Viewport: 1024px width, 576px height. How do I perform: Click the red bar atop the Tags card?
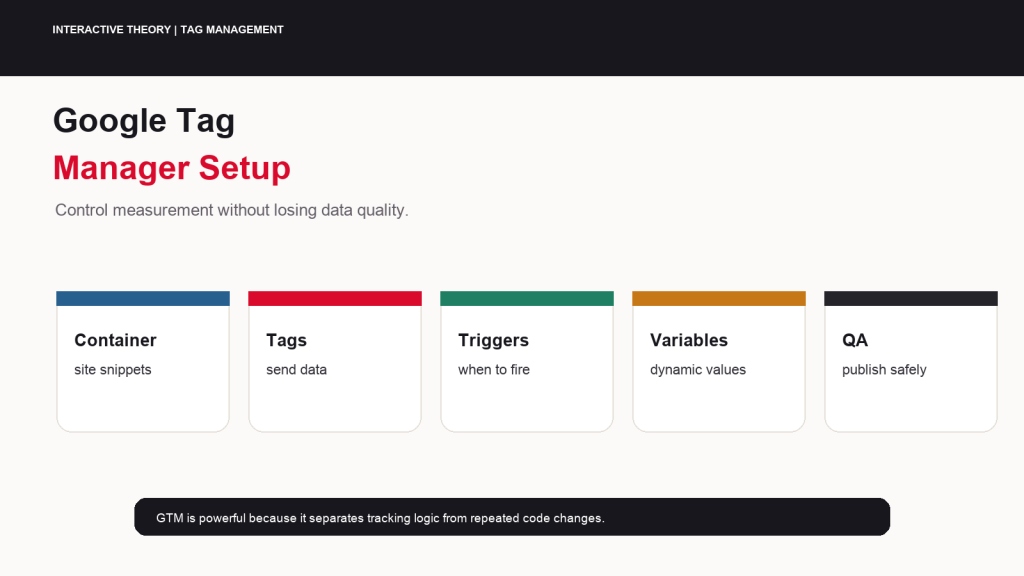[335, 298]
